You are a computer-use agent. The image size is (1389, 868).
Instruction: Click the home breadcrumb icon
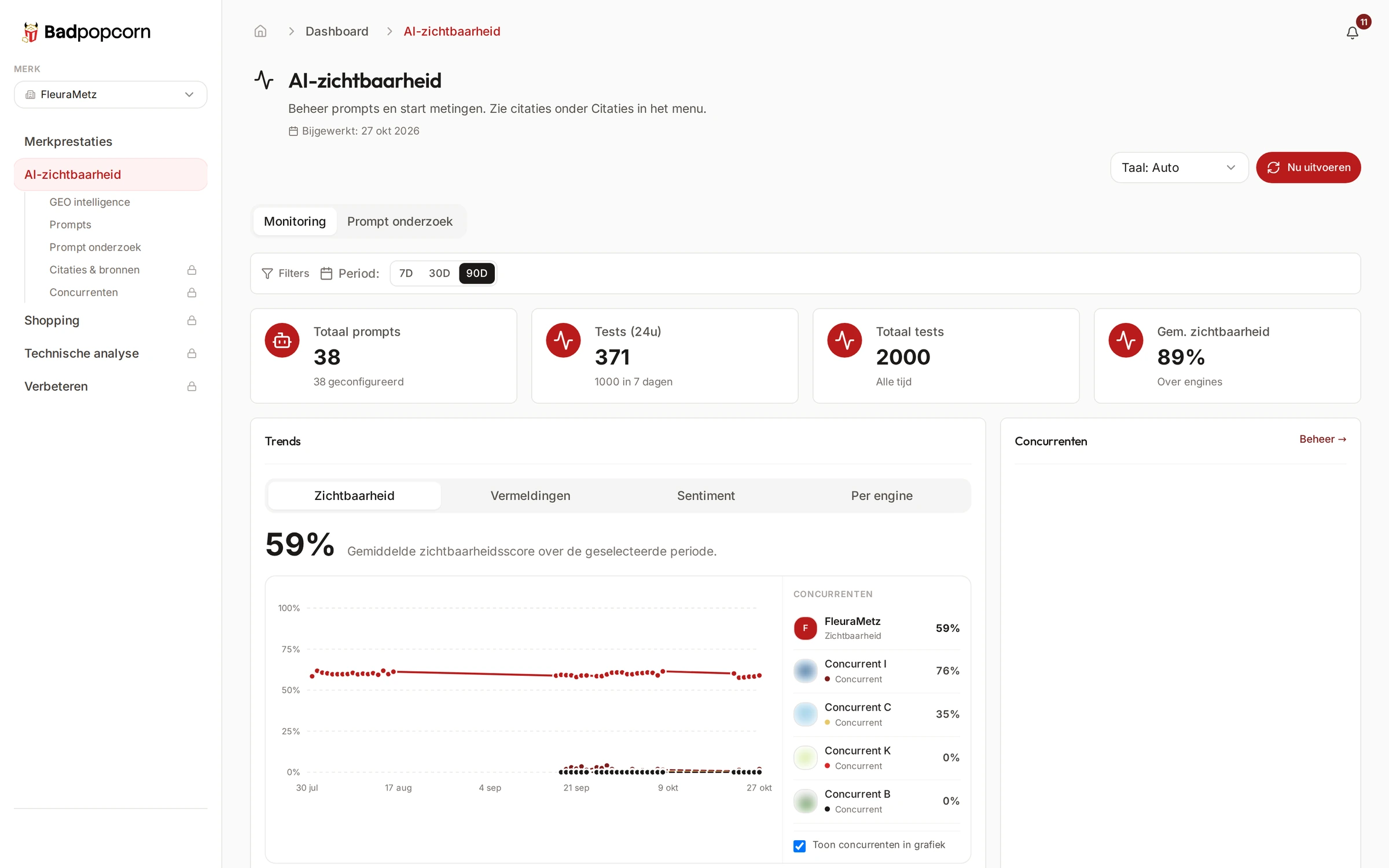click(260, 31)
